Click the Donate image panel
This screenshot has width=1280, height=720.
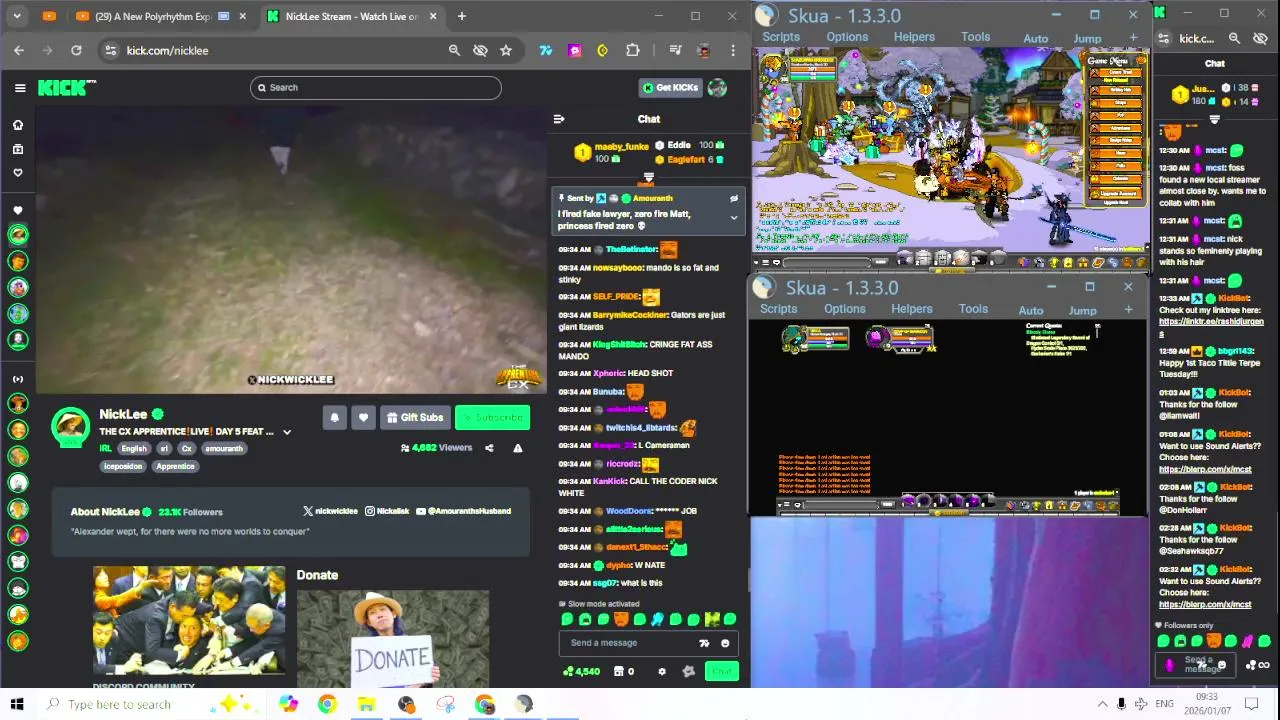393,638
